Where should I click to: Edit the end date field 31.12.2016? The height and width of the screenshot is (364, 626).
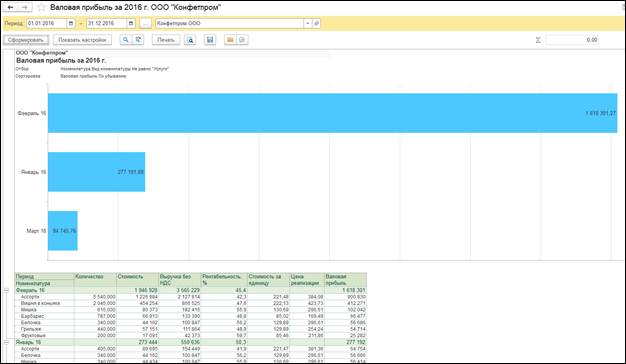(x=107, y=24)
